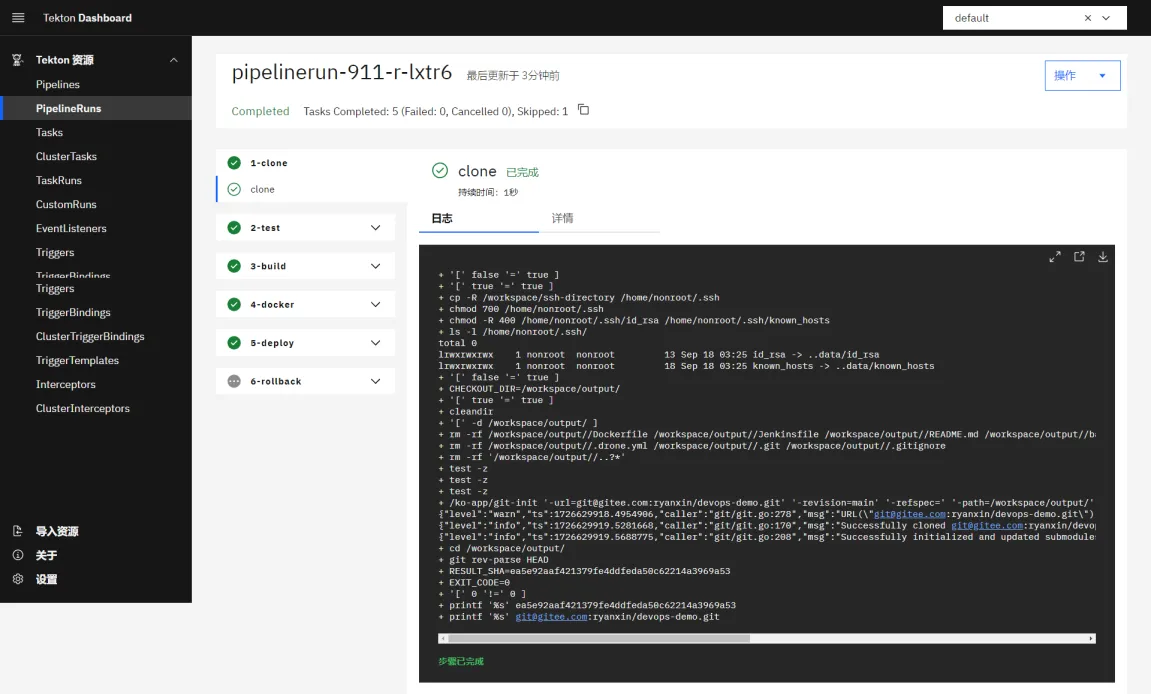Expand the 5-deploy task
1151x694 pixels.
[x=375, y=342]
